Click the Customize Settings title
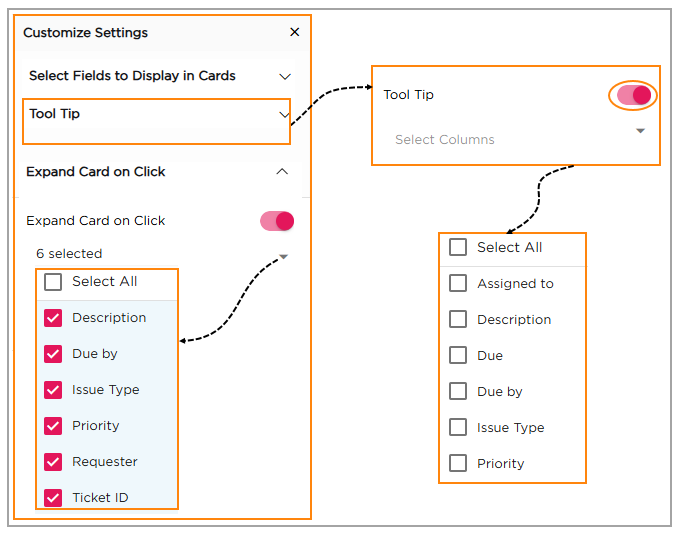This screenshot has height=533, width=679. (85, 33)
